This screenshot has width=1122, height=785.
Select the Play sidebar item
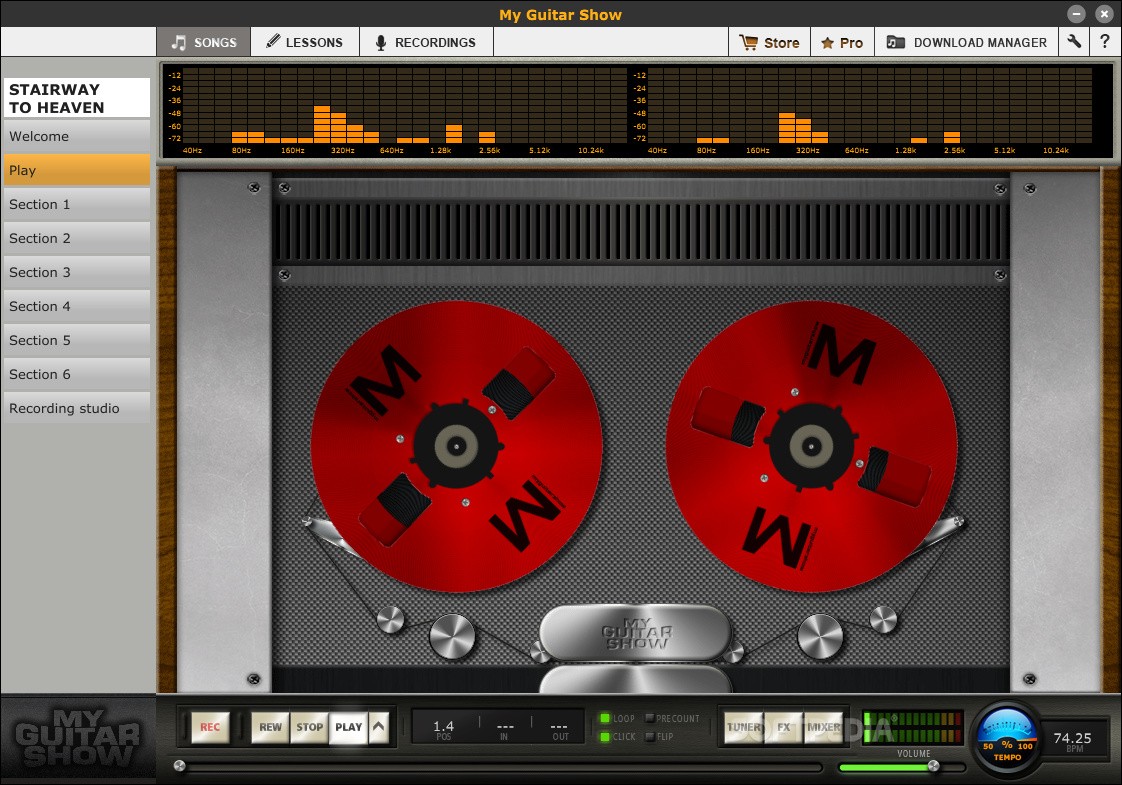tap(77, 170)
